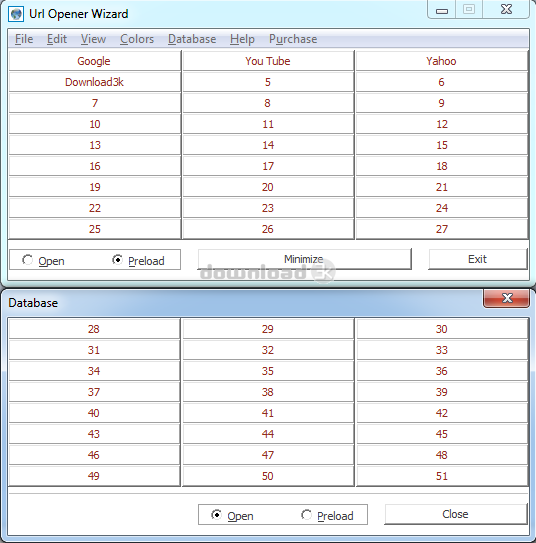The height and width of the screenshot is (543, 536).
Task: Open the Database menu
Action: click(192, 39)
